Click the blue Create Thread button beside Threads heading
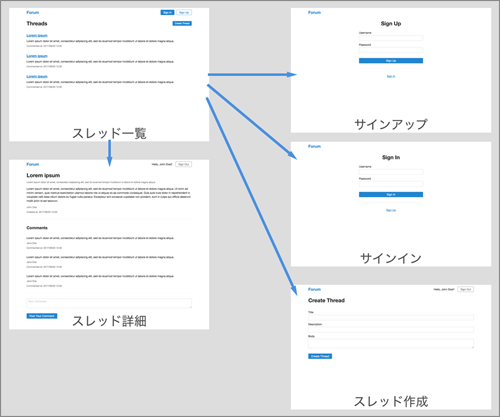Screen dimensions: 500x417 tap(182, 23)
